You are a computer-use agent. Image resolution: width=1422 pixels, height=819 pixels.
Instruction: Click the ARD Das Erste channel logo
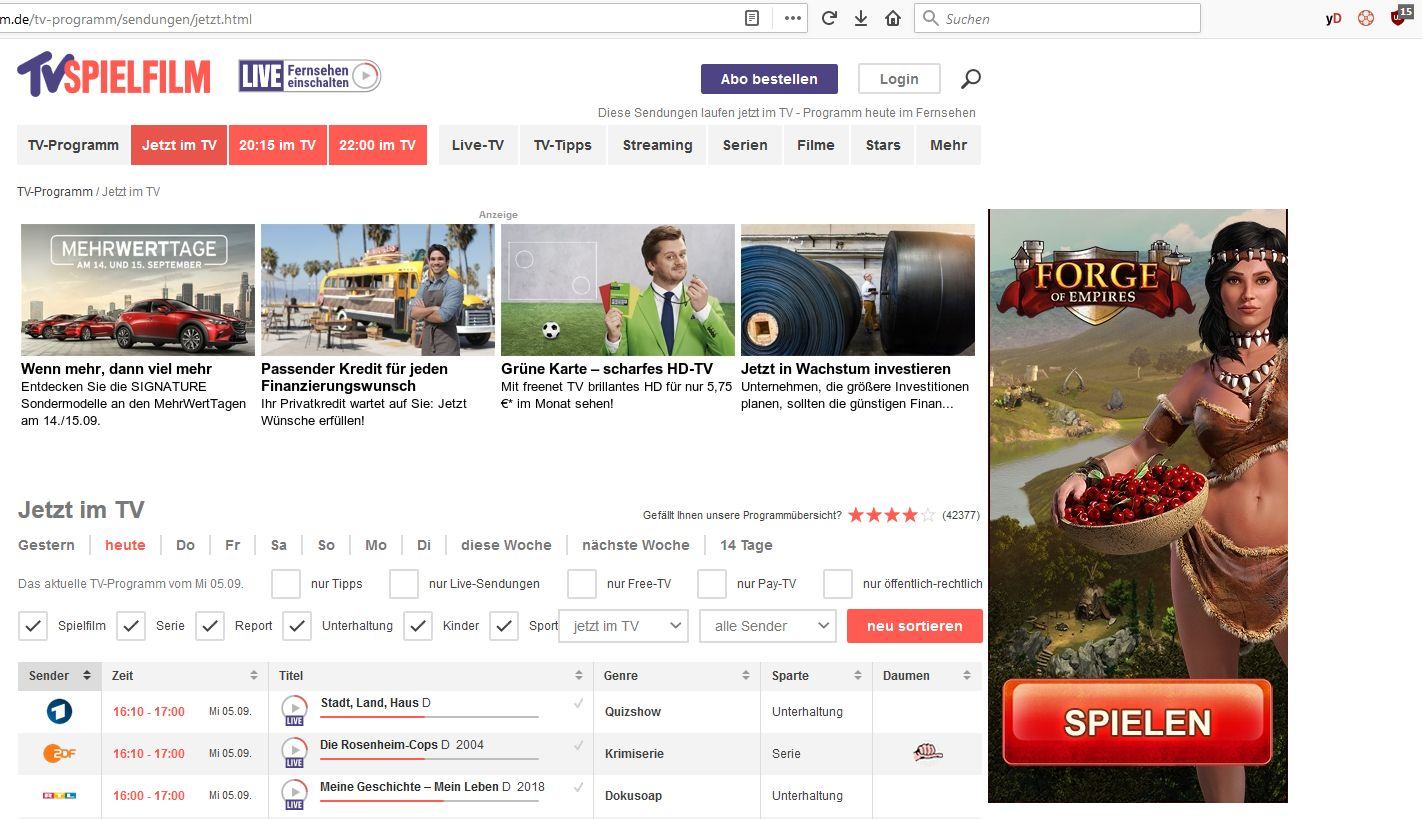pyautogui.click(x=60, y=711)
